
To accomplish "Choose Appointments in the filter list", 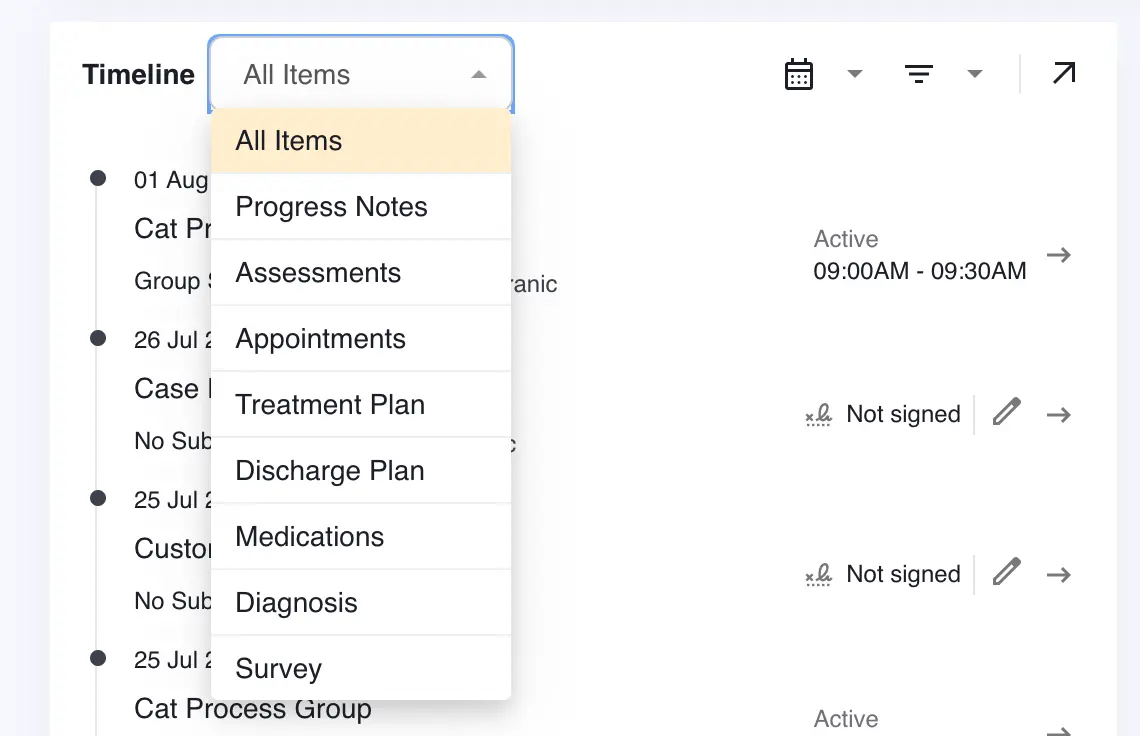I will (x=320, y=339).
